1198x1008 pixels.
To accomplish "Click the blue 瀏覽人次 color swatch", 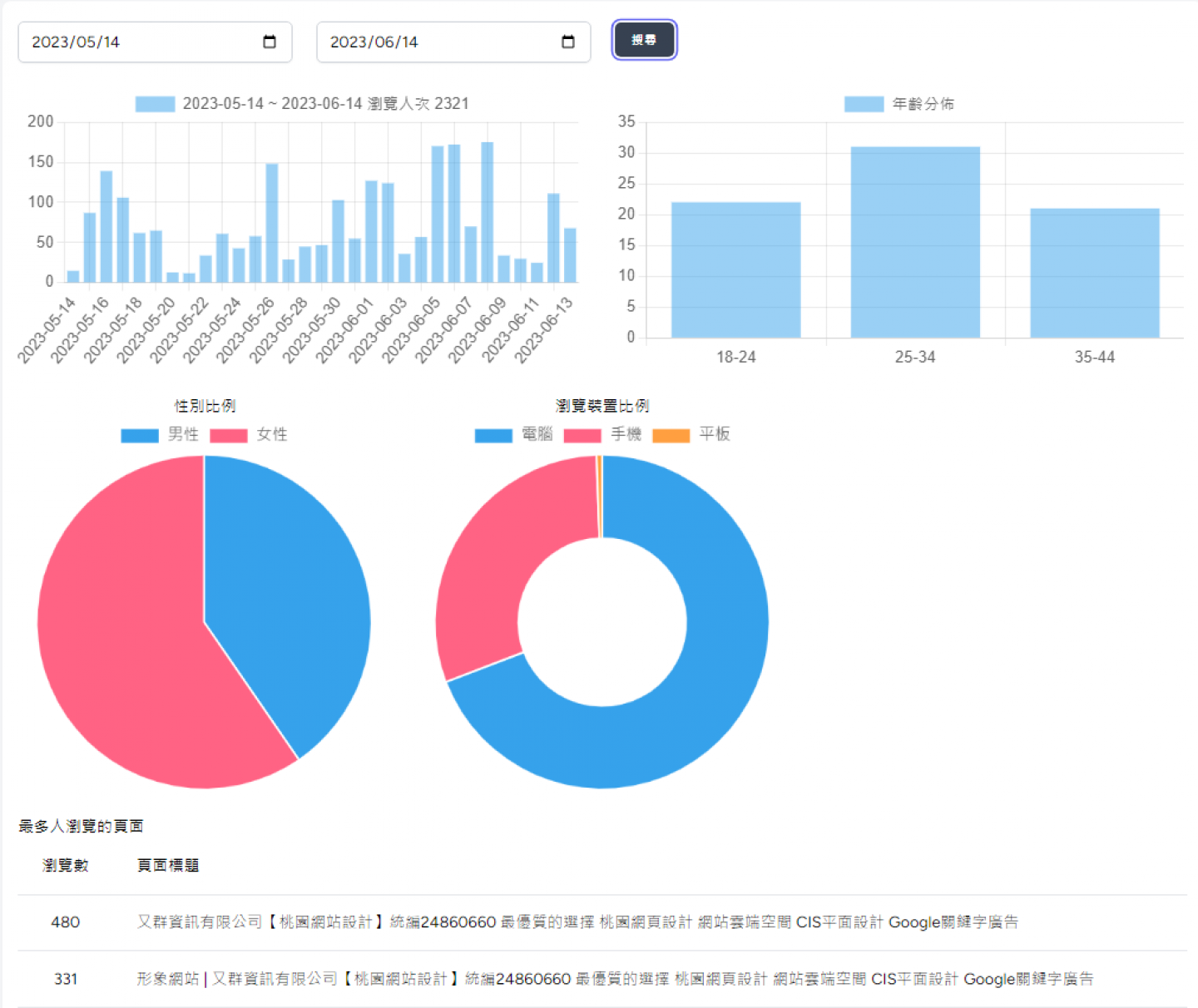I will pyautogui.click(x=155, y=103).
